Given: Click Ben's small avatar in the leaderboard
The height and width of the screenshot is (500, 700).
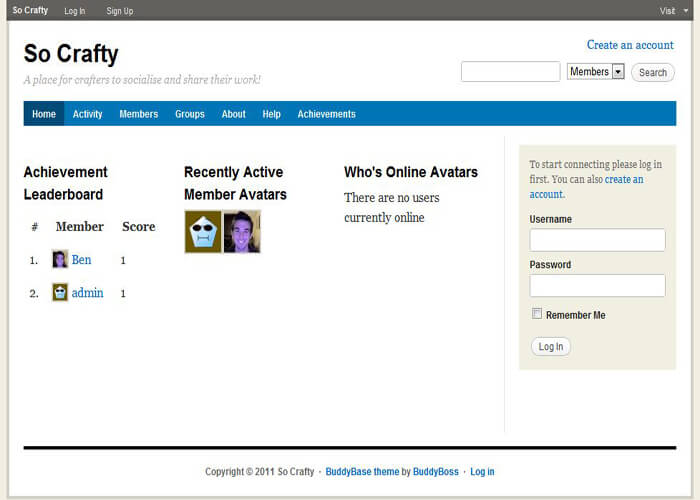Looking at the screenshot, I should (x=60, y=259).
